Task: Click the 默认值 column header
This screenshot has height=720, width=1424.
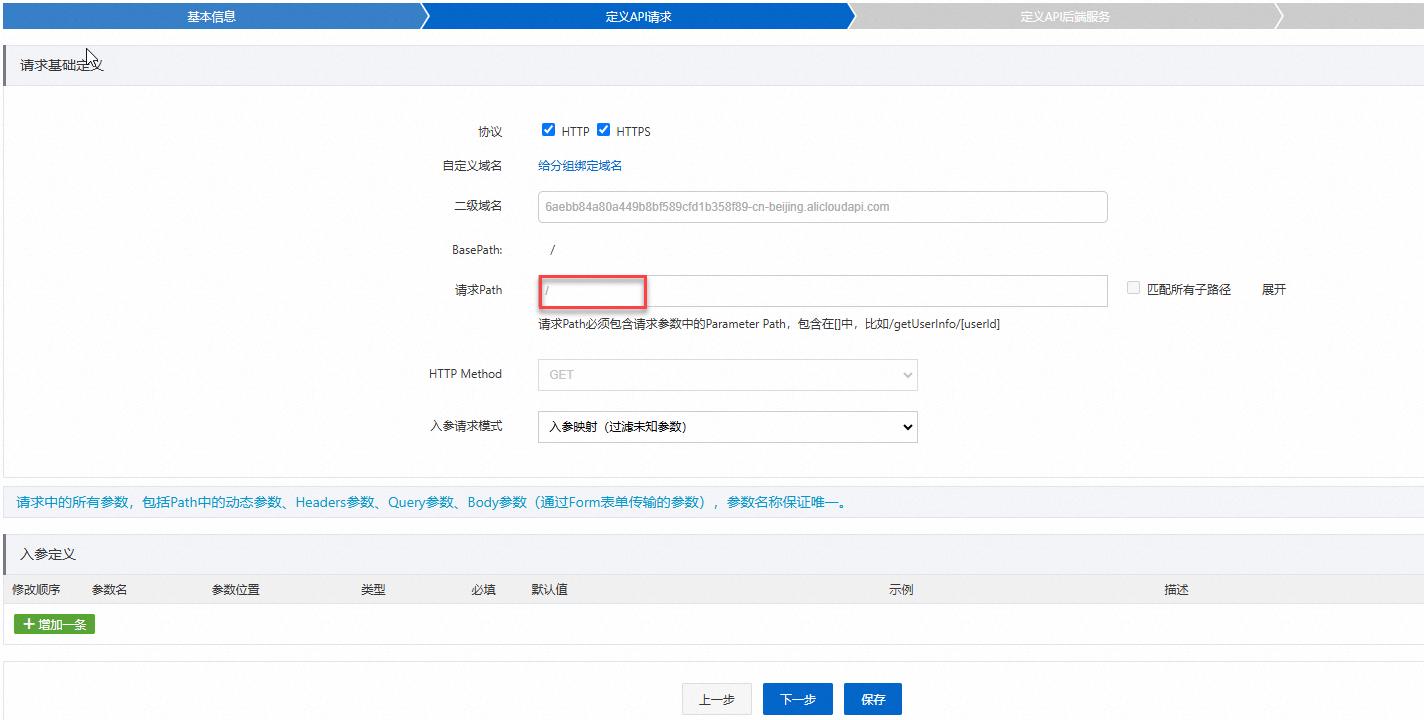Action: point(549,590)
